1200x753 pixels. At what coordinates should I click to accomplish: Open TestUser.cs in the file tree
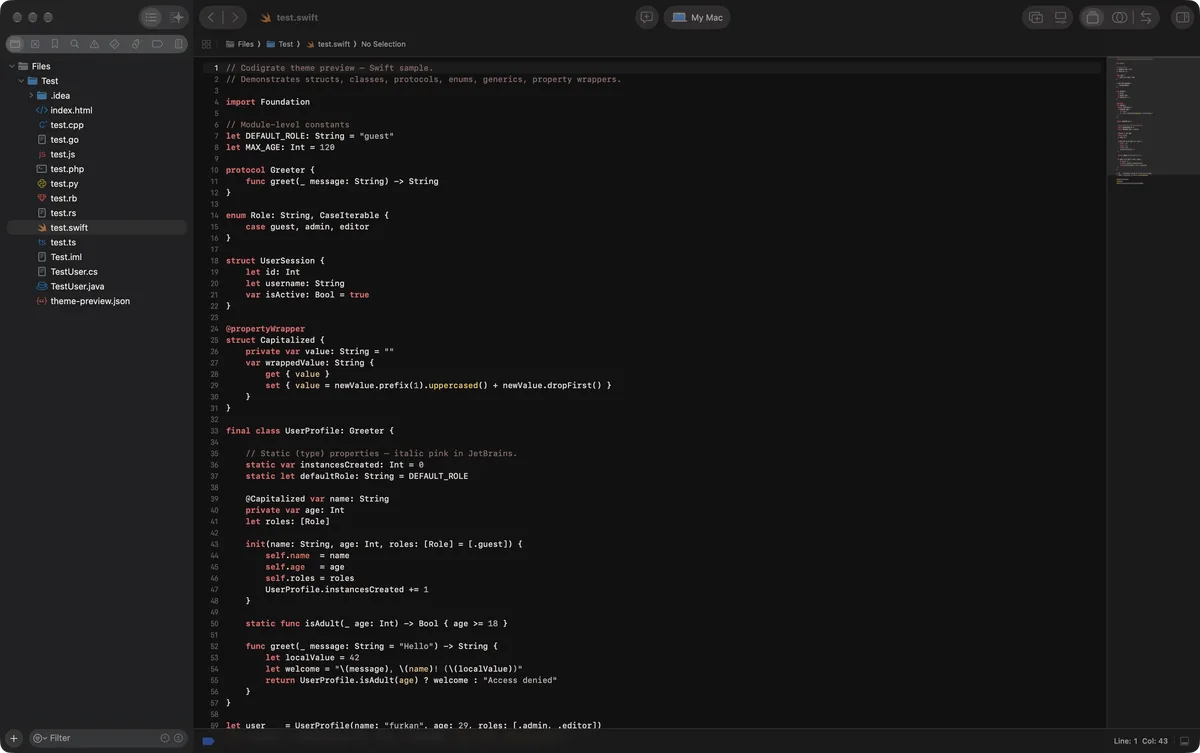pyautogui.click(x=97, y=272)
